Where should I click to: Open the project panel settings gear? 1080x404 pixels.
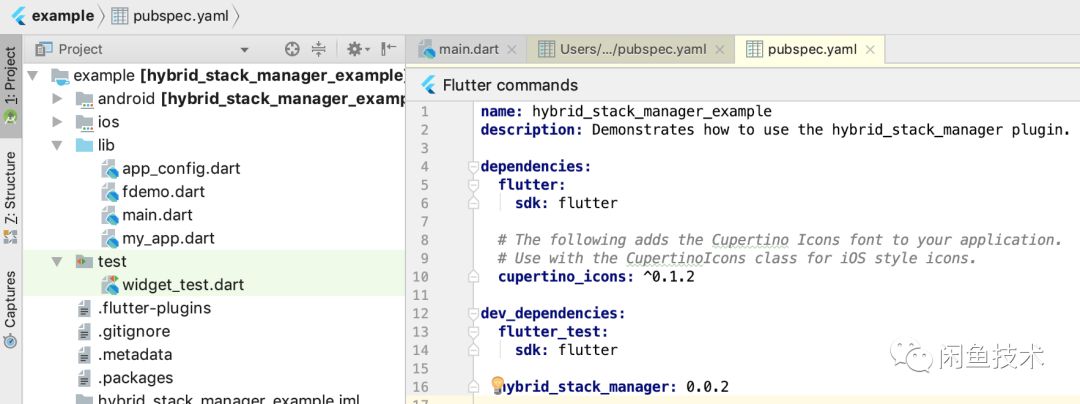point(358,49)
